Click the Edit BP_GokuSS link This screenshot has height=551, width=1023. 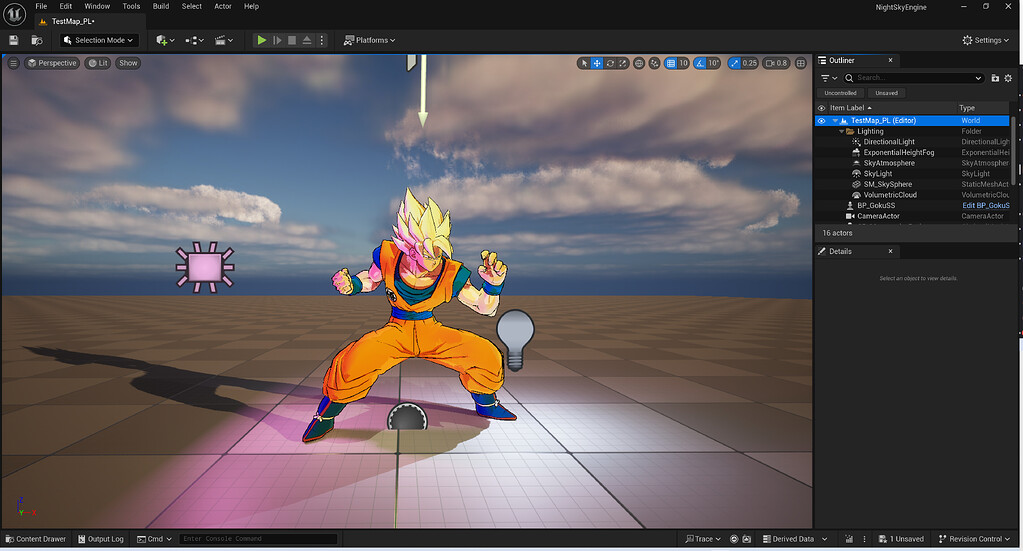985,205
